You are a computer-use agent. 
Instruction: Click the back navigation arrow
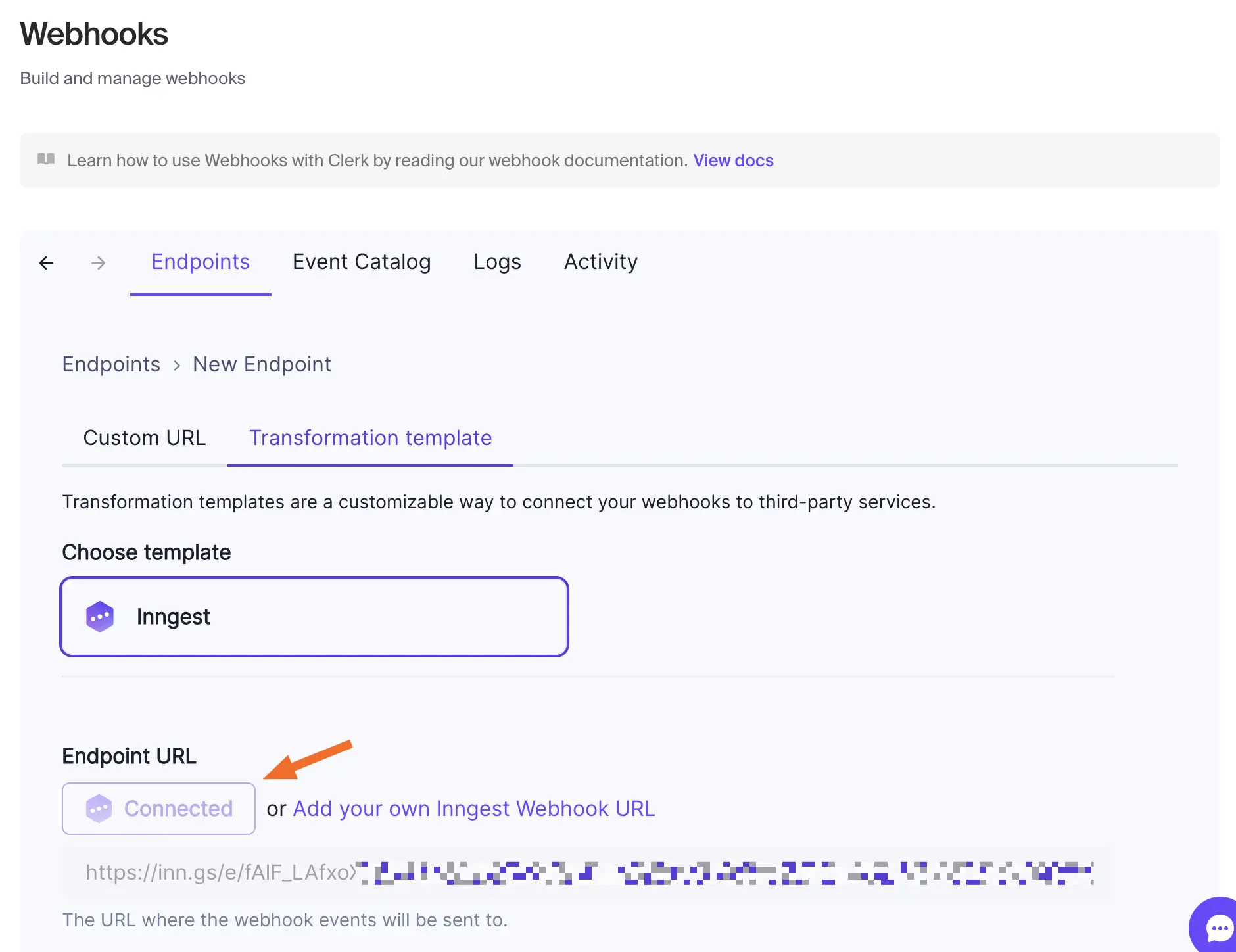pos(46,262)
